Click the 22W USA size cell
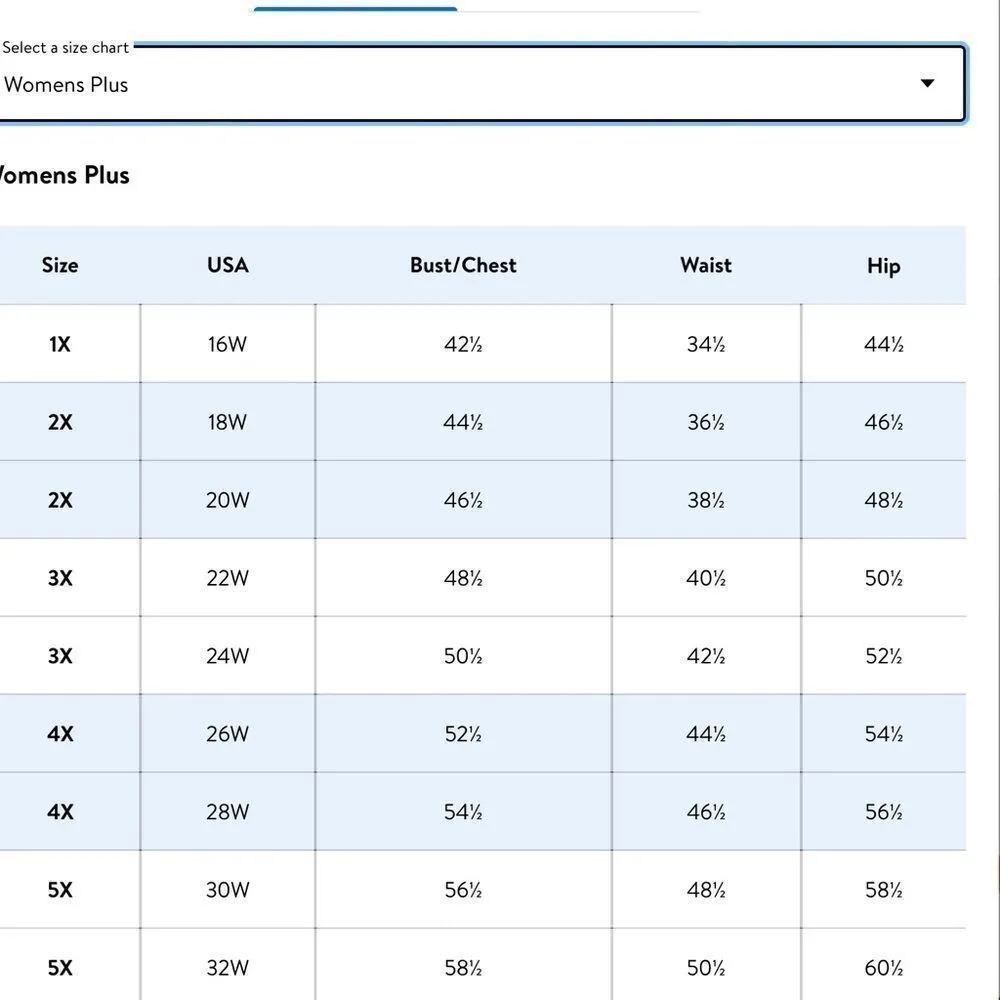1000x1000 pixels. [227, 578]
